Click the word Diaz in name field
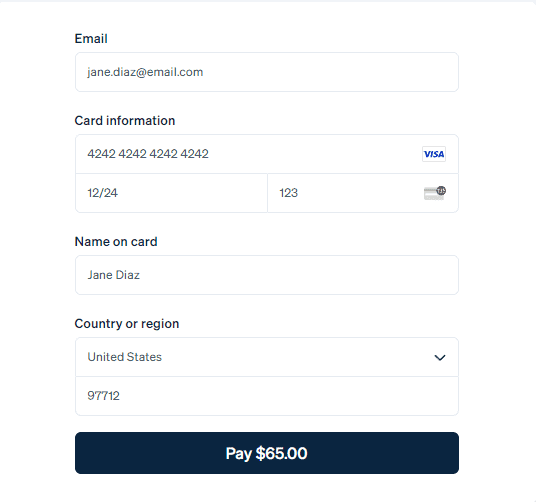536x502 pixels. click(x=128, y=275)
